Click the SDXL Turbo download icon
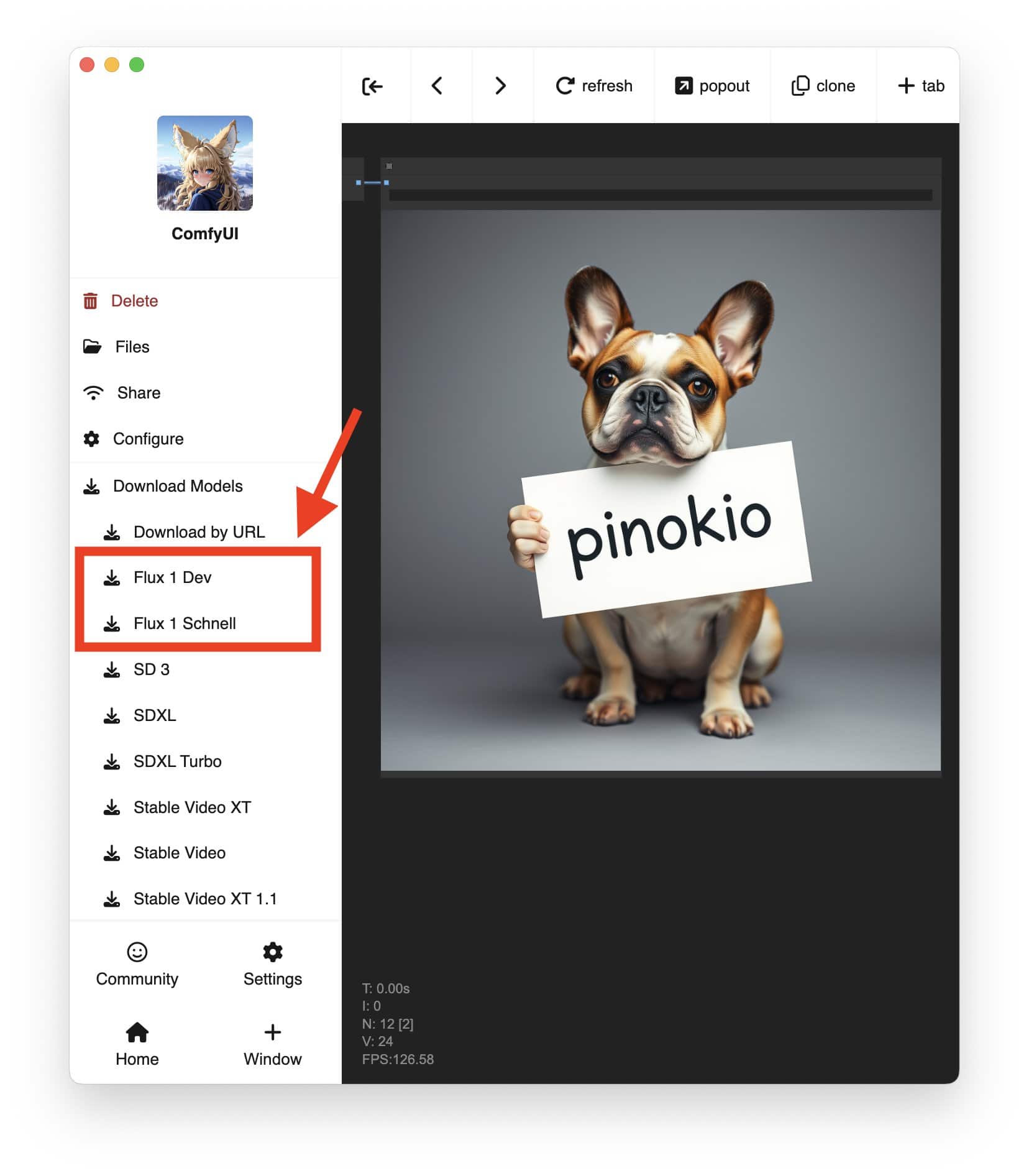Image resolution: width=1029 pixels, height=1176 pixels. (x=112, y=761)
